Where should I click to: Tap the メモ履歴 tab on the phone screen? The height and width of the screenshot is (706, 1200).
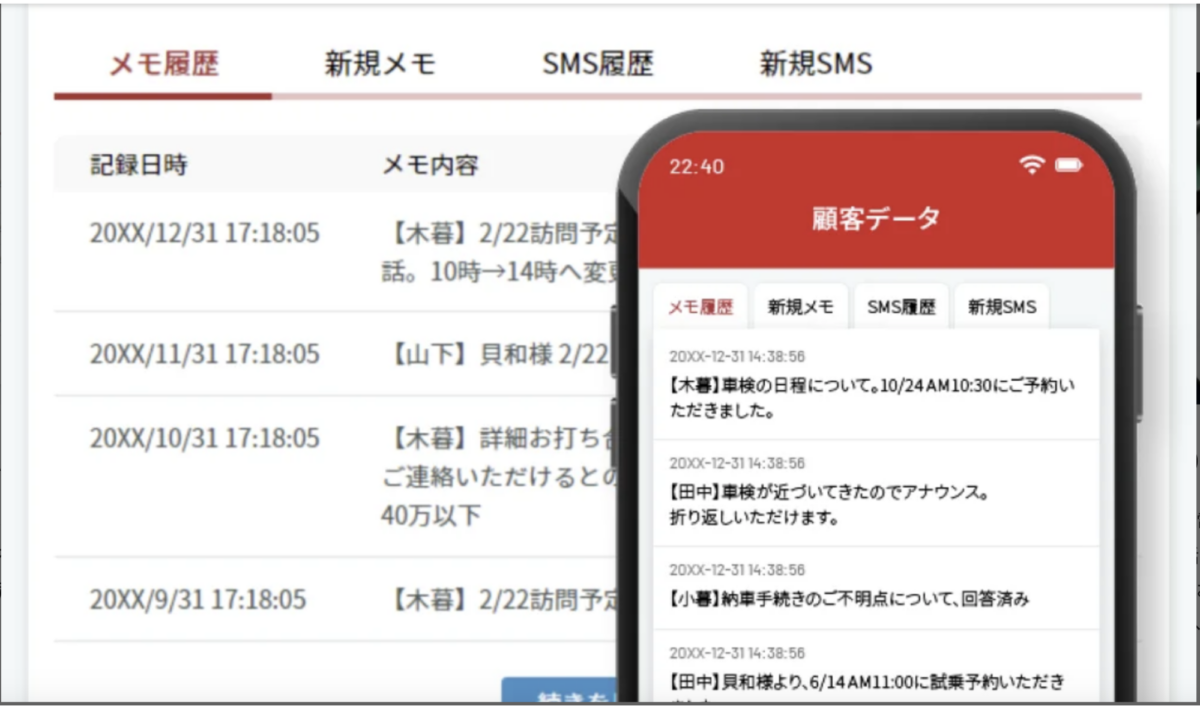[x=700, y=307]
